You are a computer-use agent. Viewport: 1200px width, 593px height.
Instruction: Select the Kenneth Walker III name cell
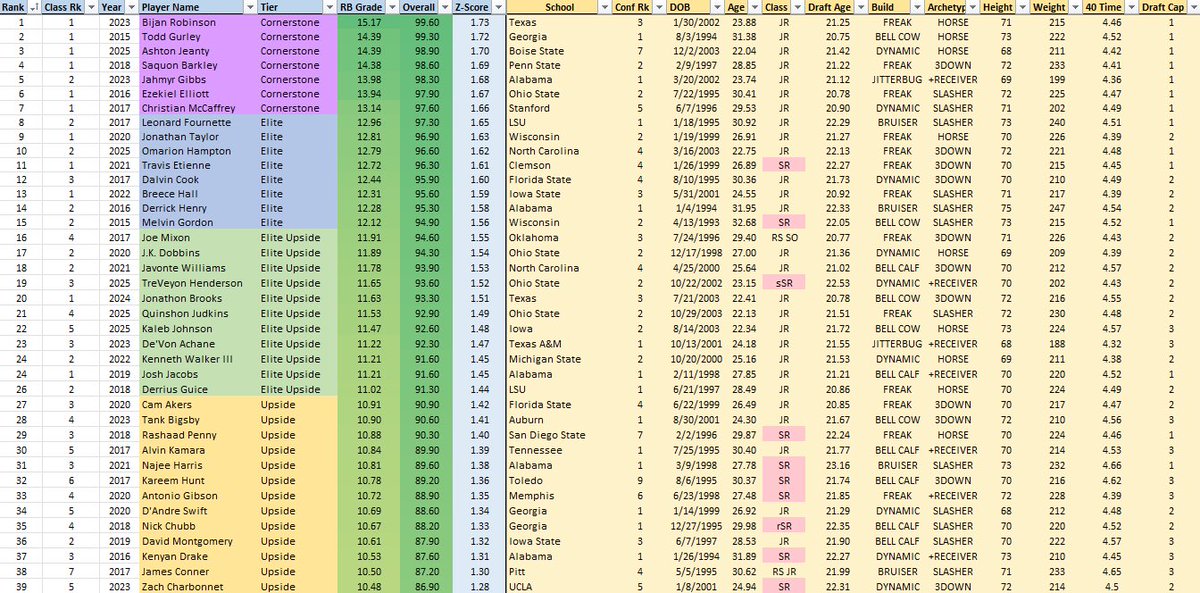click(198, 359)
